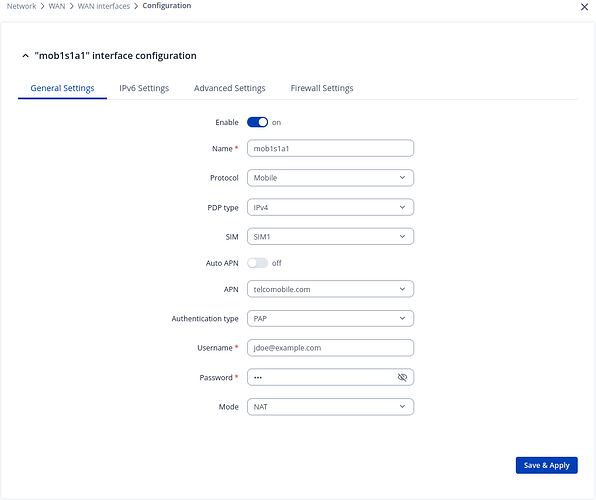Open the APN dropdown
This screenshot has height=500, width=596.
pos(330,289)
